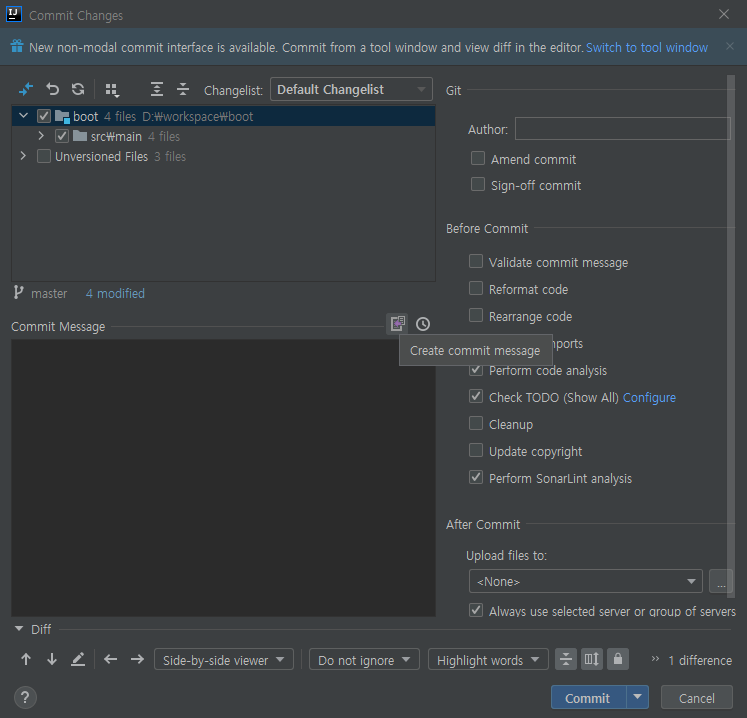
Task: Enable Rearrange code option
Action: (476, 315)
